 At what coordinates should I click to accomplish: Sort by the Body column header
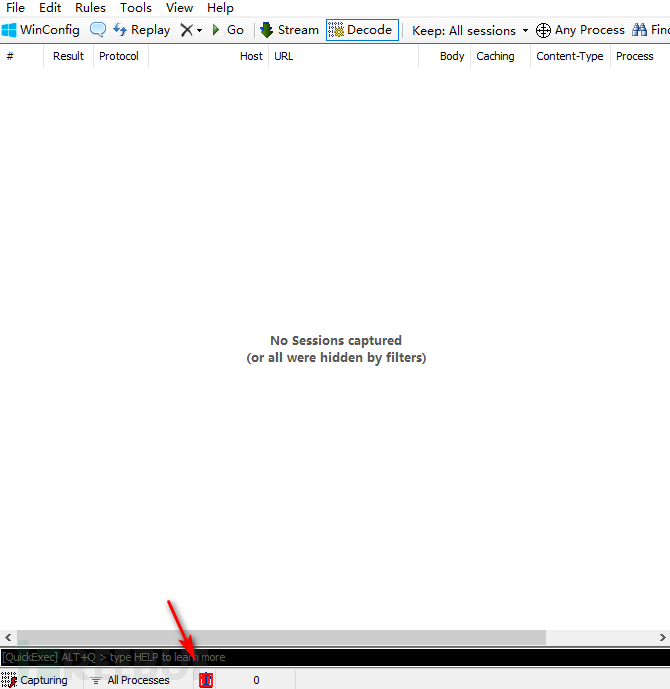pyautogui.click(x=444, y=56)
